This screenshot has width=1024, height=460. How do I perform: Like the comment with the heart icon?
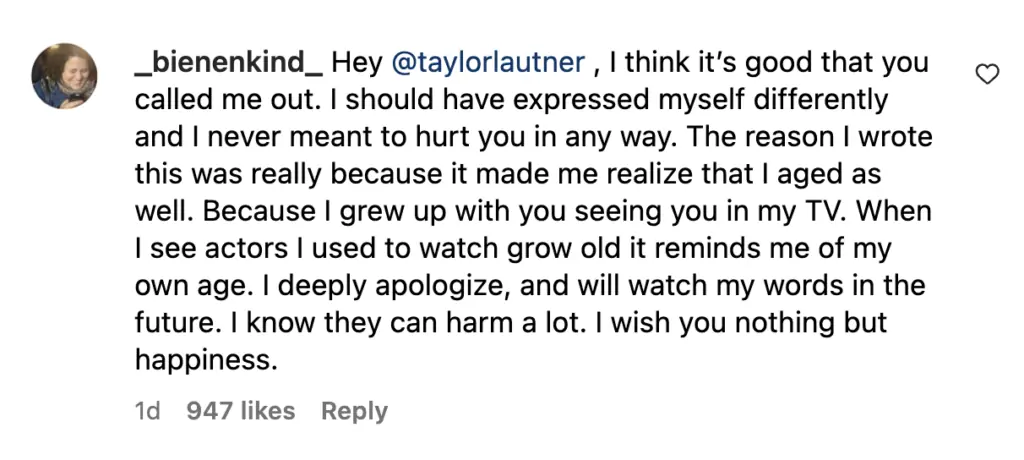pyautogui.click(x=987, y=73)
